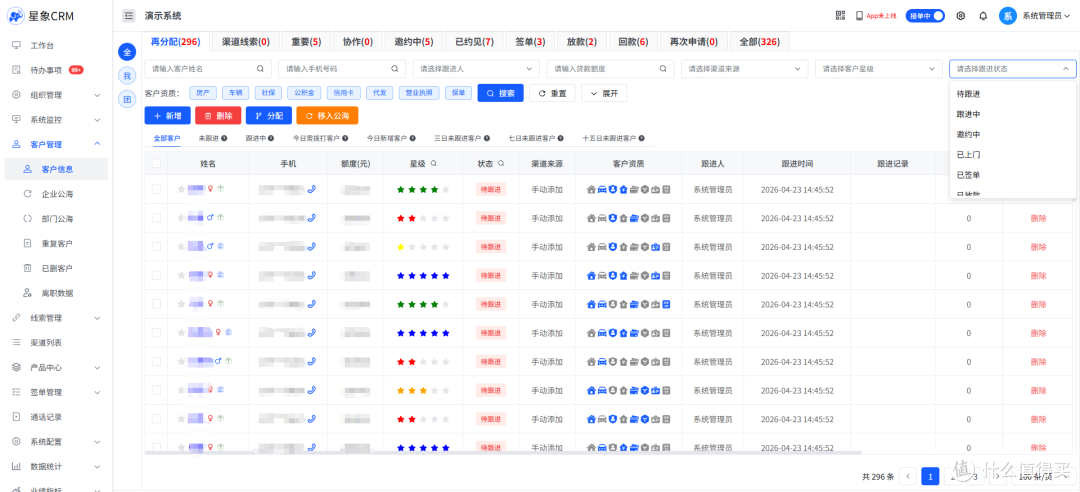The width and height of the screenshot is (1080, 492).
Task: Open the QR code icon in header
Action: pyautogui.click(x=840, y=15)
